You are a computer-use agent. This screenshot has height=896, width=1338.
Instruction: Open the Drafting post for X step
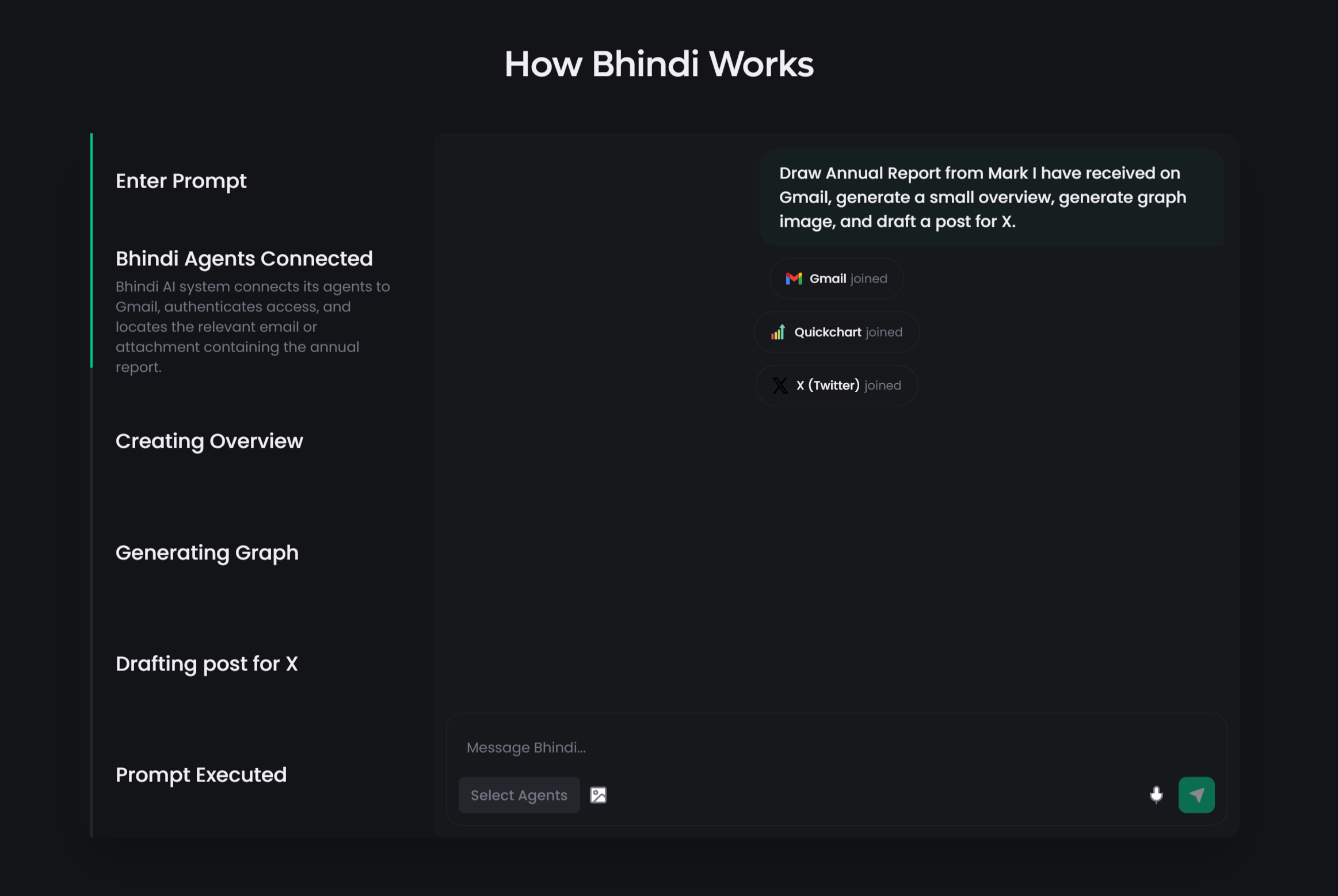[207, 664]
